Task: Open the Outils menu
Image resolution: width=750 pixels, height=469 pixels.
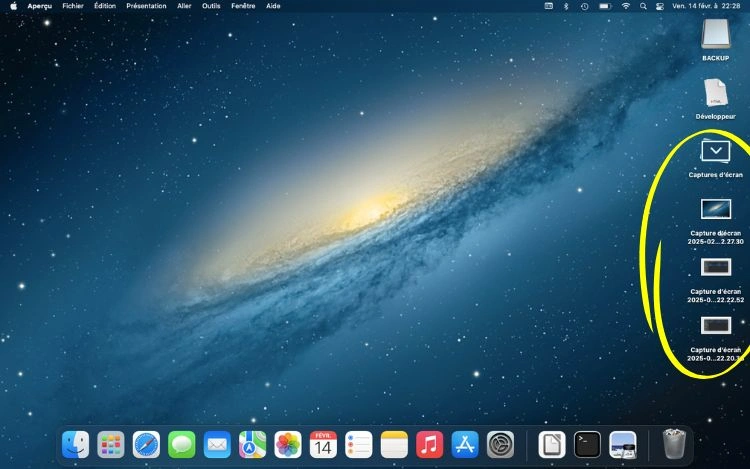Action: [x=211, y=6]
